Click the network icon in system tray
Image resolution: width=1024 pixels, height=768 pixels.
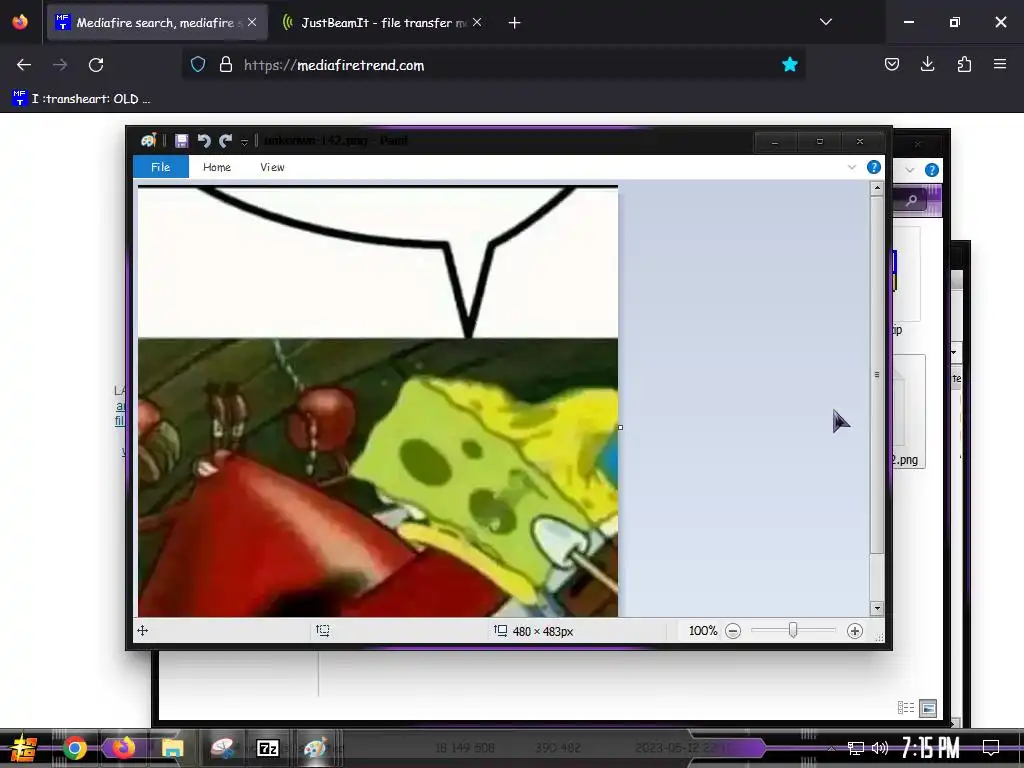(856, 748)
